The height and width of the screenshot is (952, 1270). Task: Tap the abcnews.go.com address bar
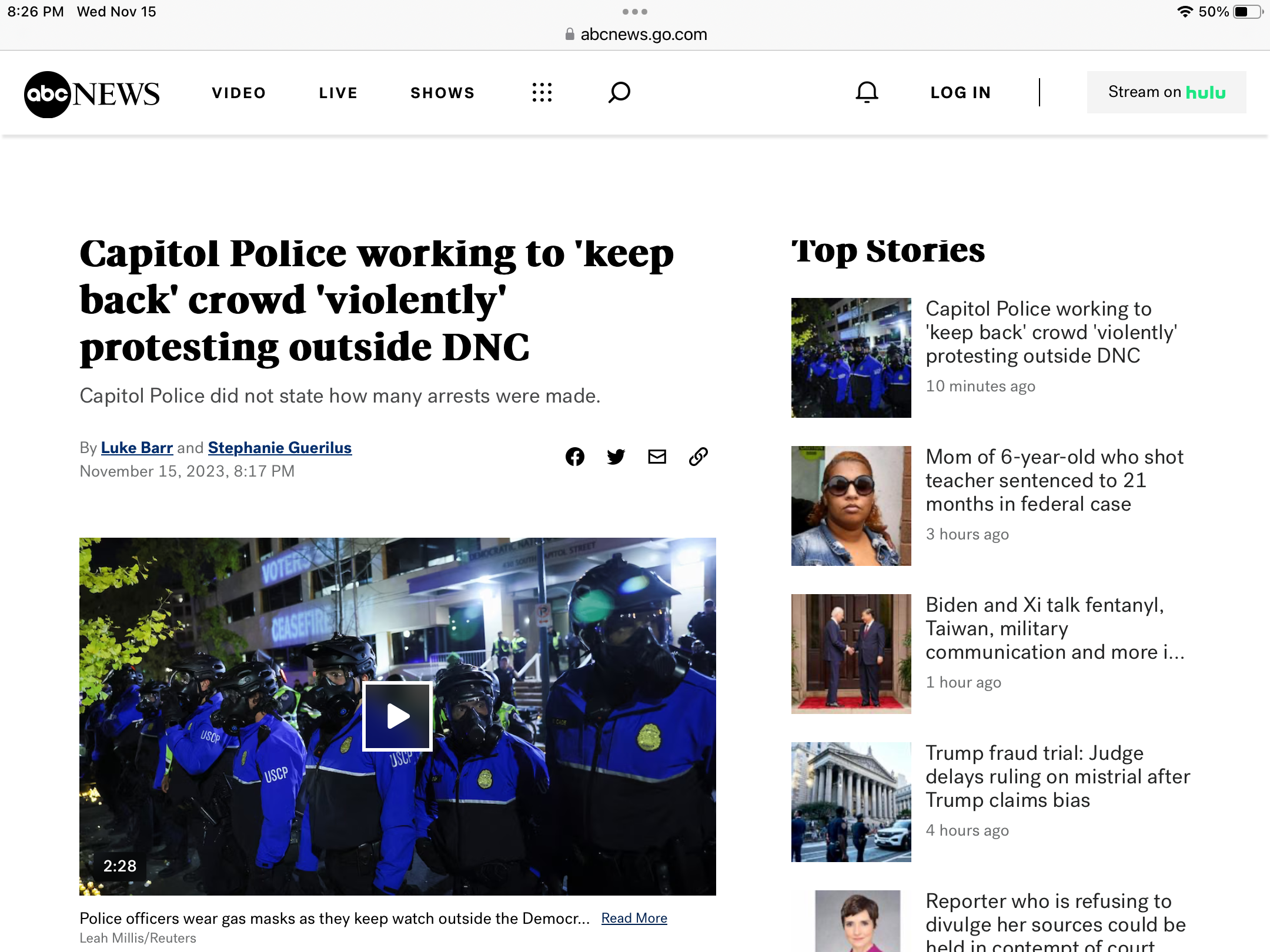pos(635,34)
